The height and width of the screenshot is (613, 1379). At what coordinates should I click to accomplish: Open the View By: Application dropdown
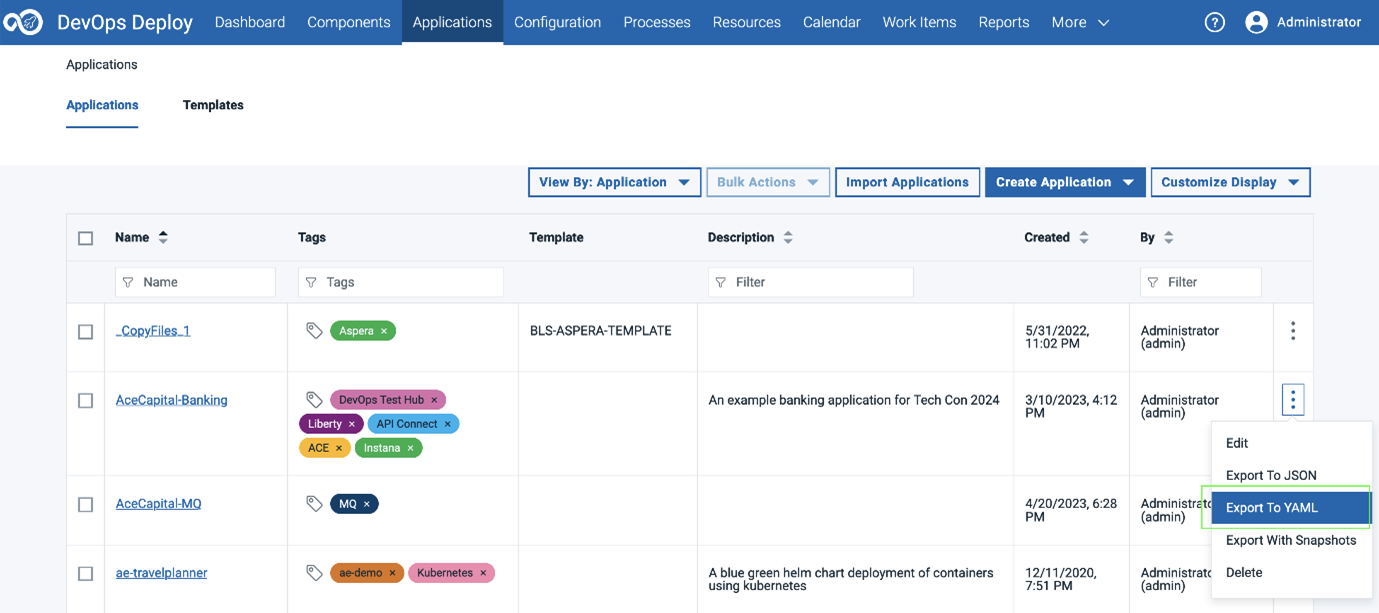tap(614, 182)
